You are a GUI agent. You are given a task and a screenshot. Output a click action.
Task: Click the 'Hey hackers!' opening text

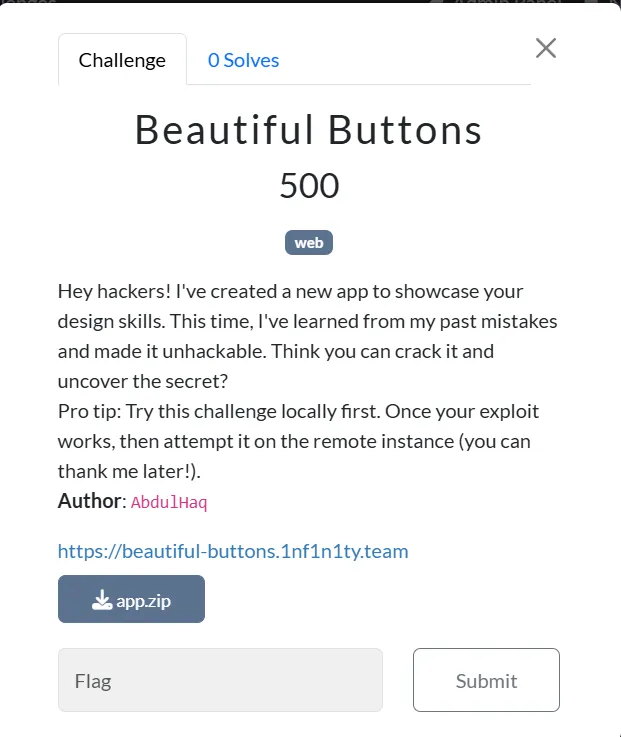pos(114,291)
